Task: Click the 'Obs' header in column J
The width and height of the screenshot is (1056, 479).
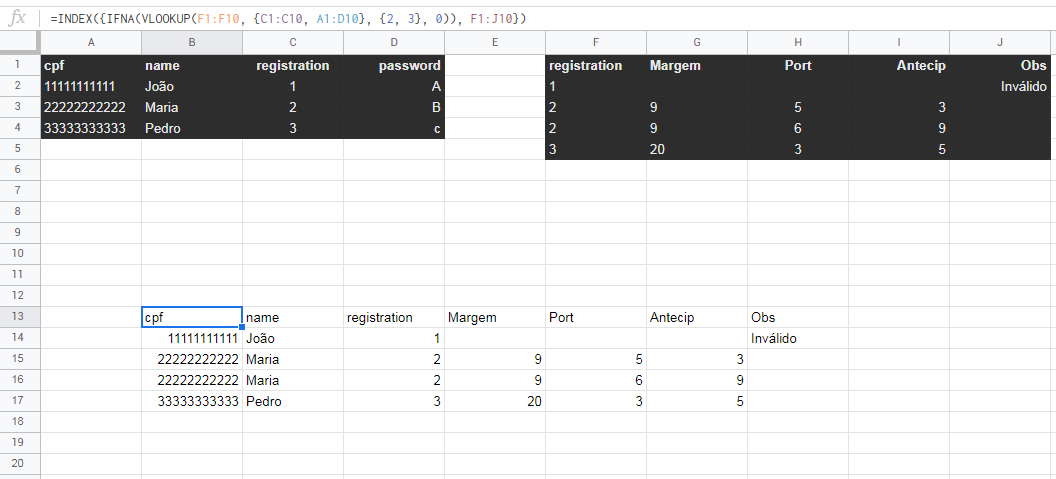Action: (x=1000, y=65)
